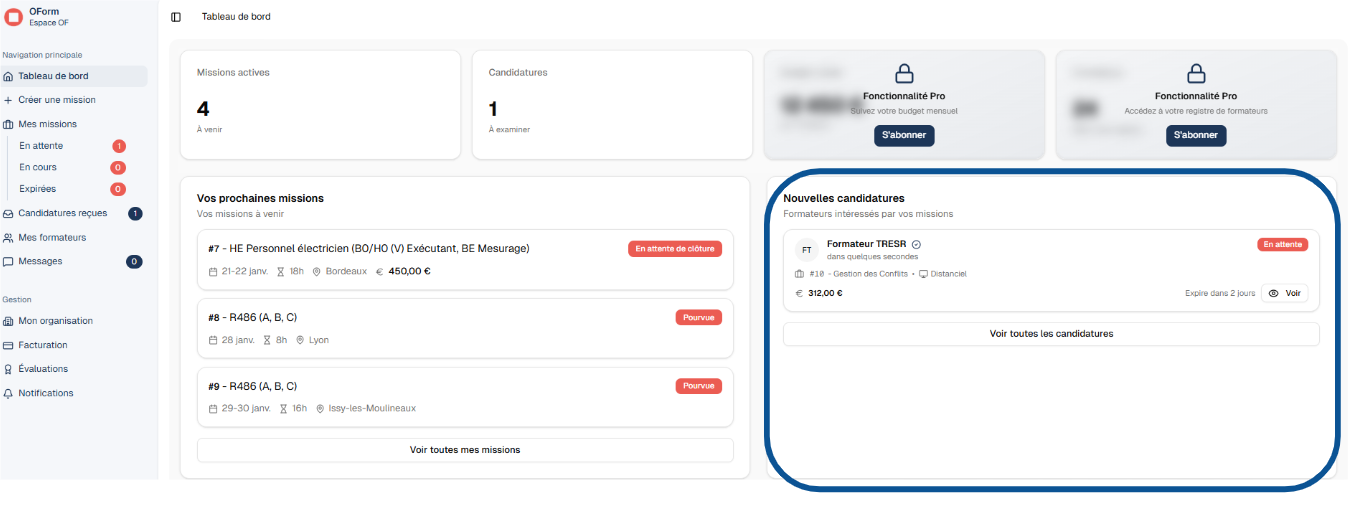Image resolution: width=1357 pixels, height=510 pixels.
Task: Click the FT formateur avatar
Action: coord(806,250)
